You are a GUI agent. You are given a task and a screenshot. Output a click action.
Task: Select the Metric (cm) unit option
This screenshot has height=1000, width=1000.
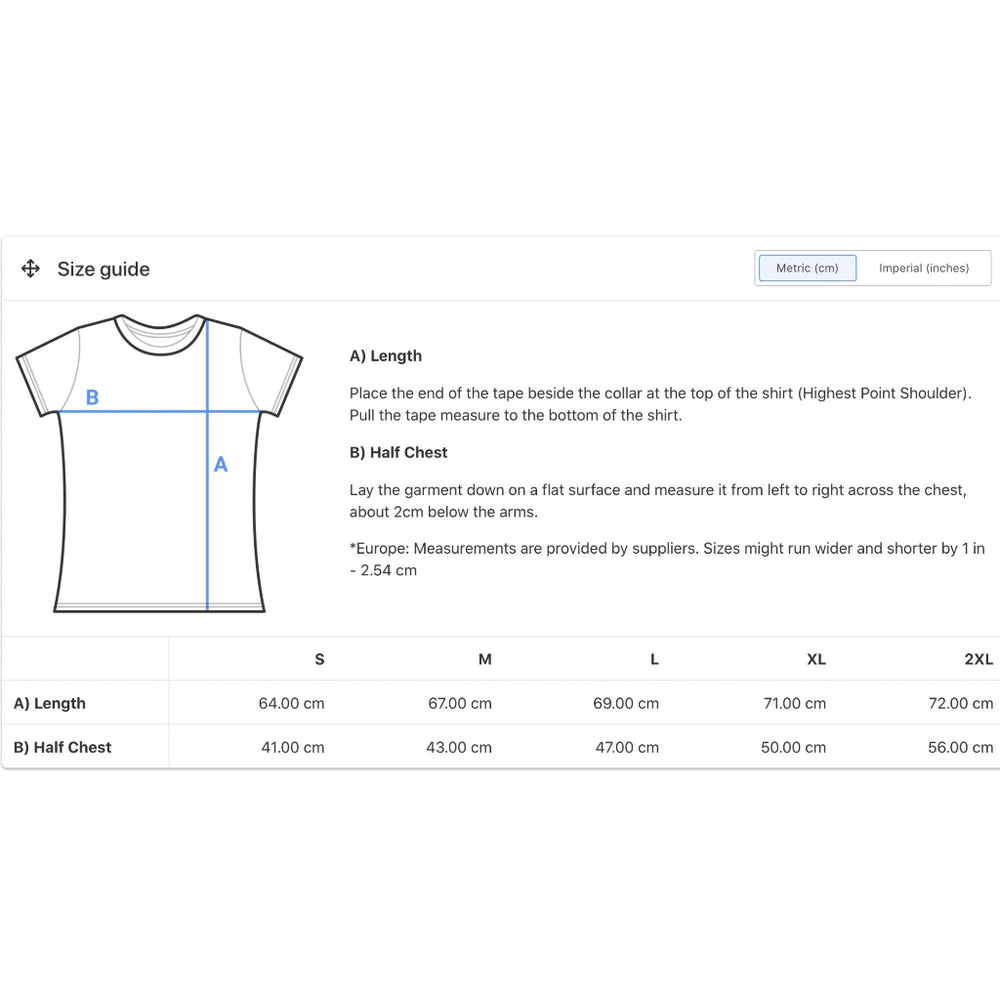click(x=807, y=268)
